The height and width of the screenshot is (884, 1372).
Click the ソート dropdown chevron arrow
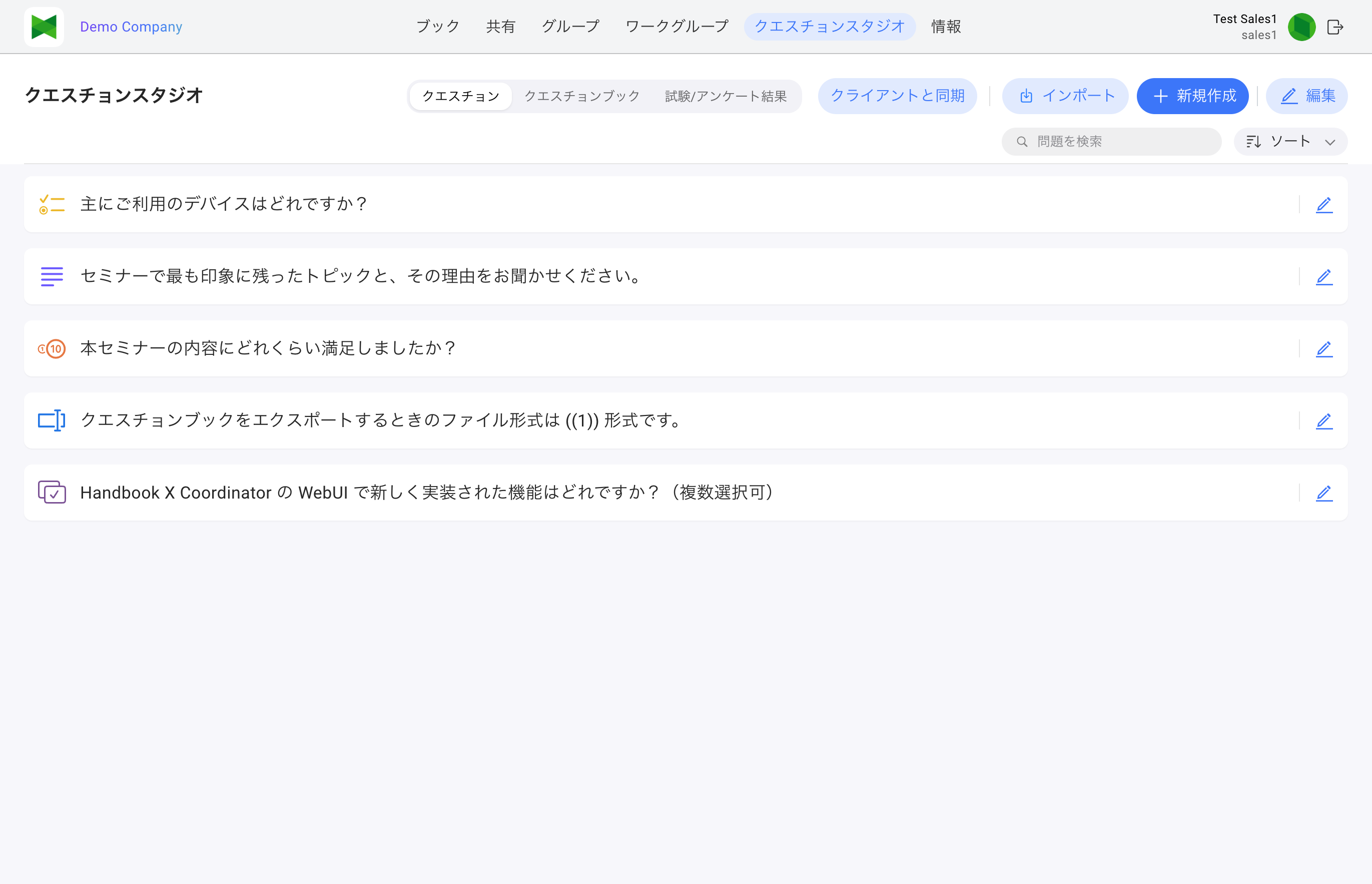tap(1330, 142)
